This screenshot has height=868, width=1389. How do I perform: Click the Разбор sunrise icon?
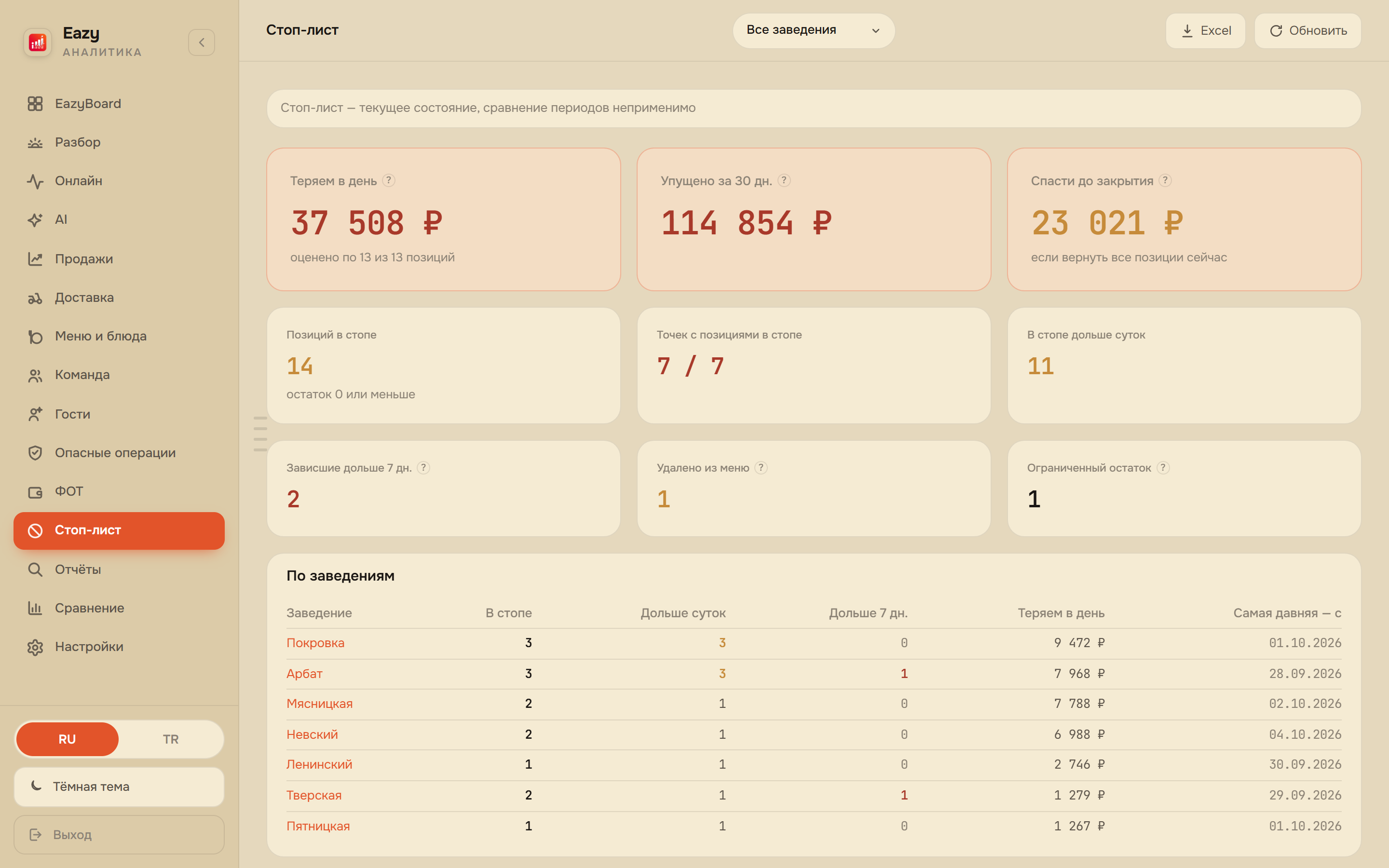[35, 142]
